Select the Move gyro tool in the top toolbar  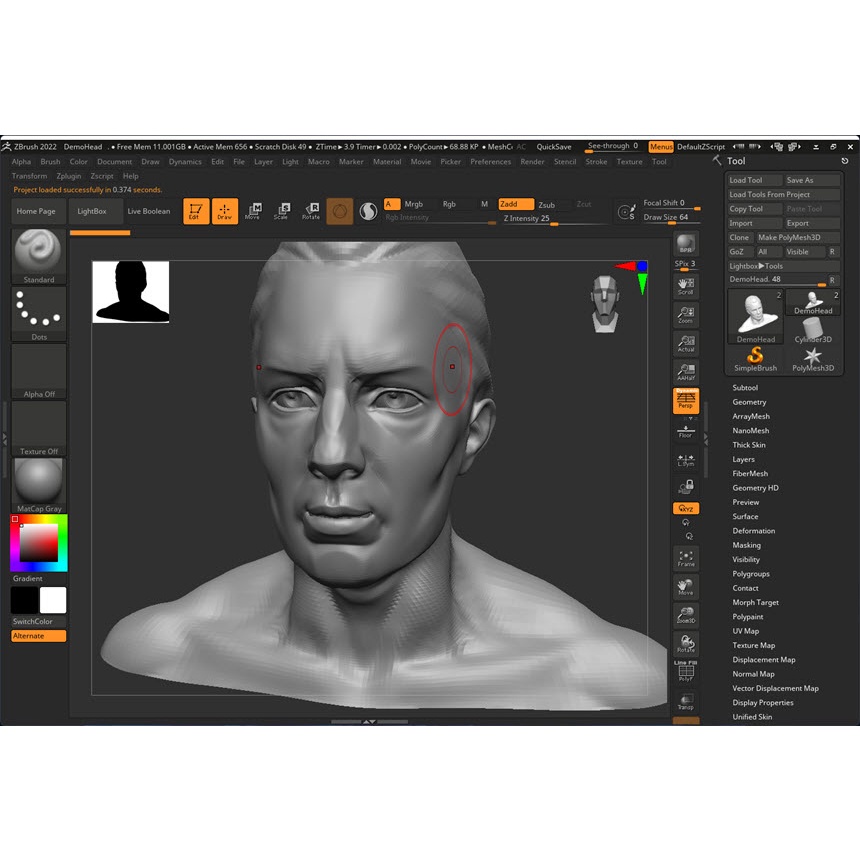coord(253,209)
